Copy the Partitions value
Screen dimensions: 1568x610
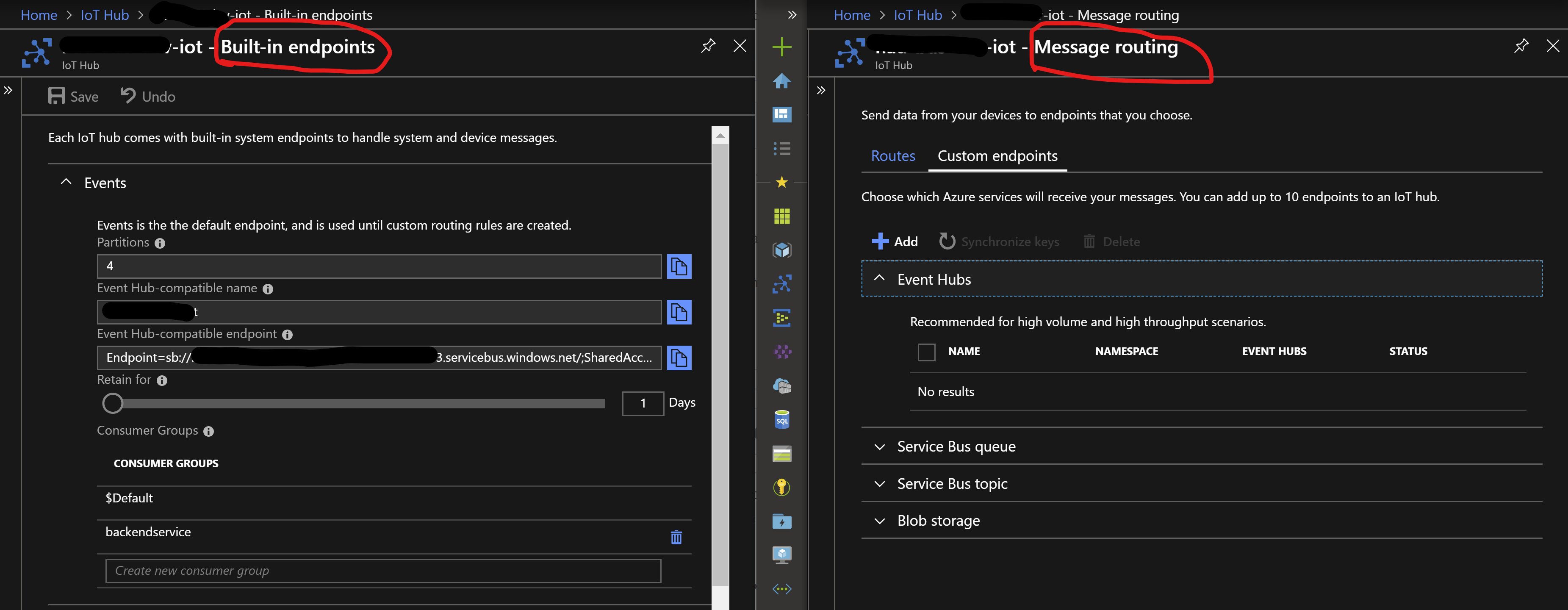pyautogui.click(x=679, y=266)
